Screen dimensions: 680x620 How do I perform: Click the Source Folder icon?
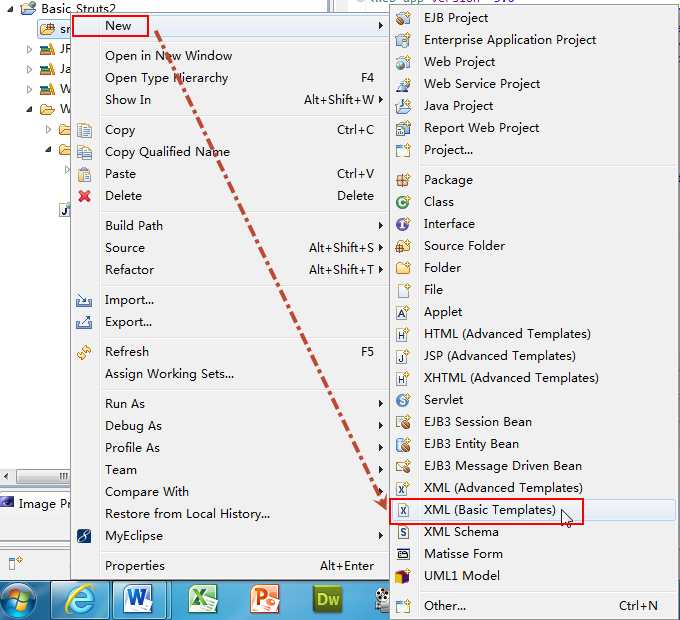403,246
